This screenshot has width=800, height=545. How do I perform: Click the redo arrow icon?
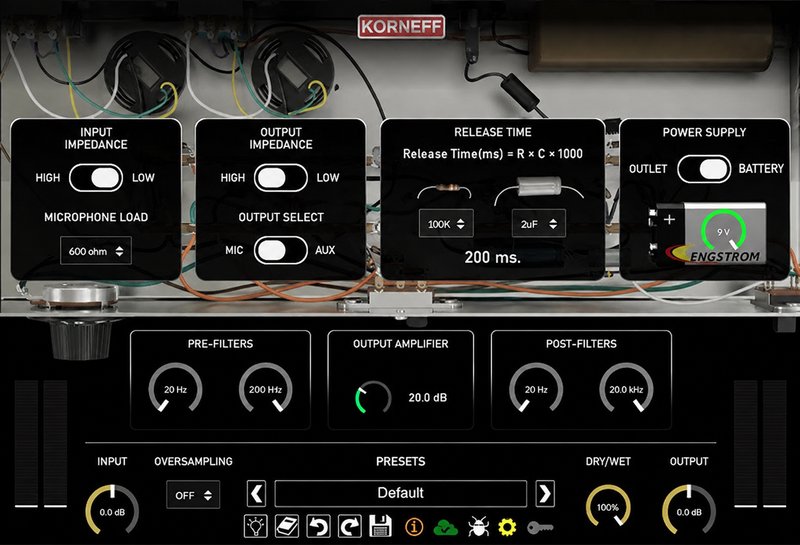(x=349, y=526)
